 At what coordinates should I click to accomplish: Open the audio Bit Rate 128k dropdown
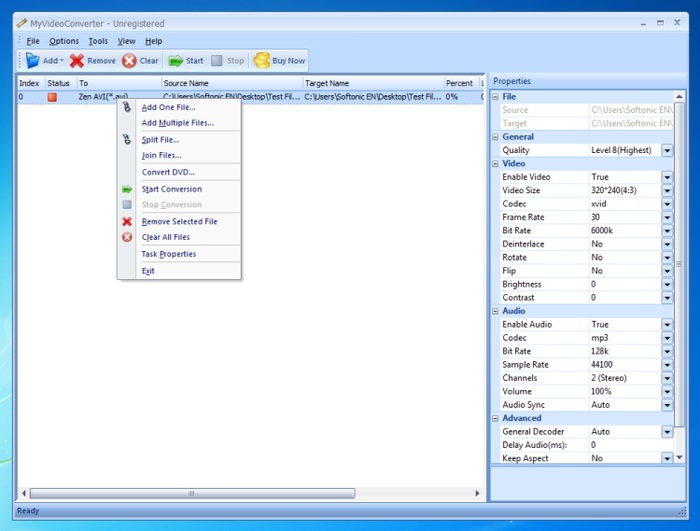click(x=667, y=351)
